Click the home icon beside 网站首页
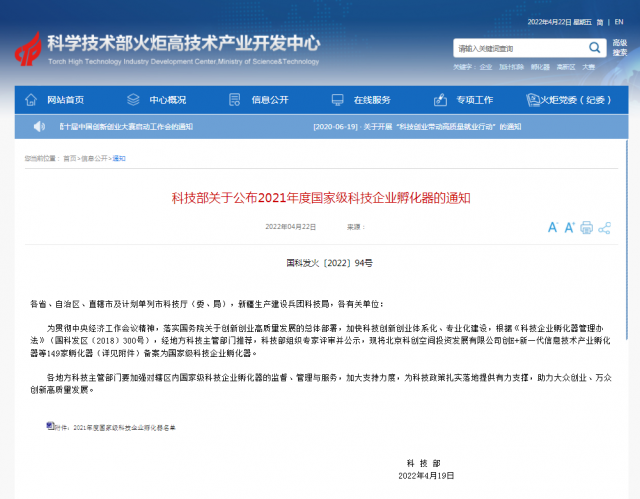 31,100
